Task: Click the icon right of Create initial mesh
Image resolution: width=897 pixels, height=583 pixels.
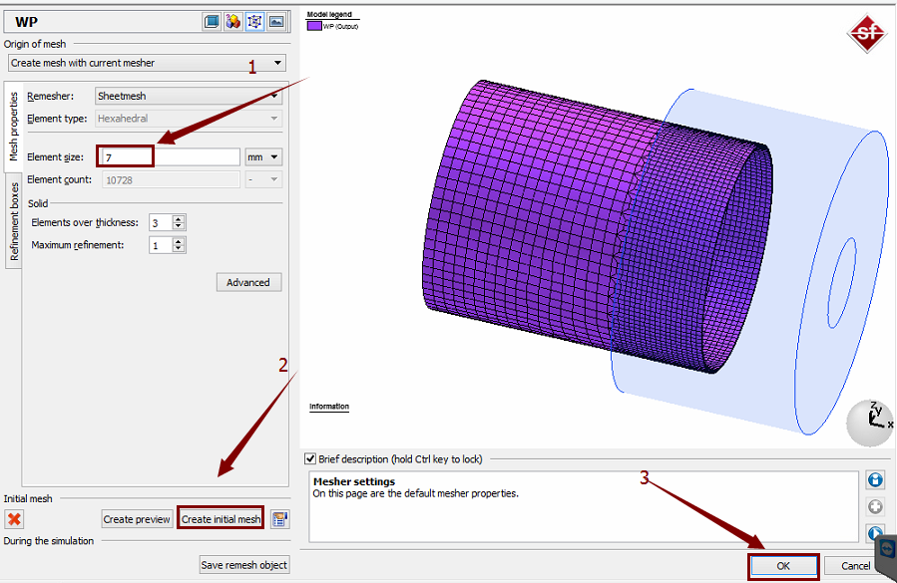Action: coord(280,519)
